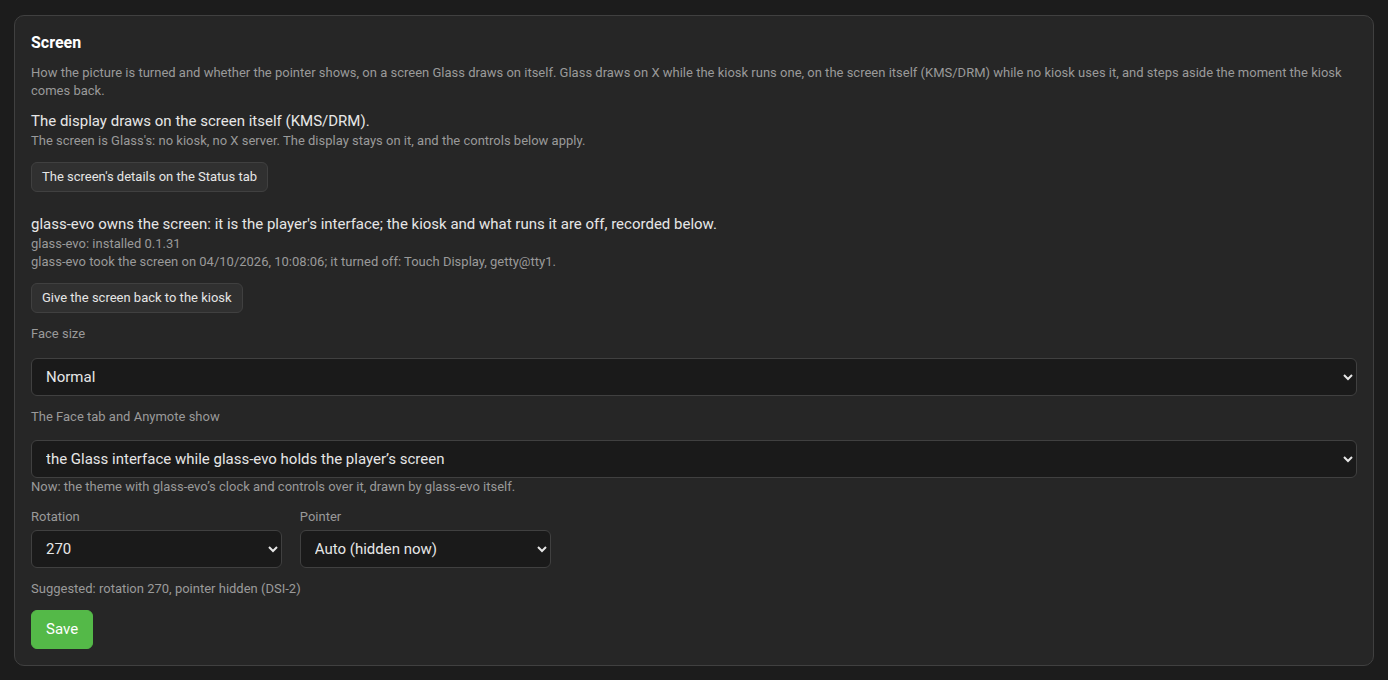Click the 'How the picture is turned' description paragraph
This screenshot has width=1388, height=680.
pos(686,81)
